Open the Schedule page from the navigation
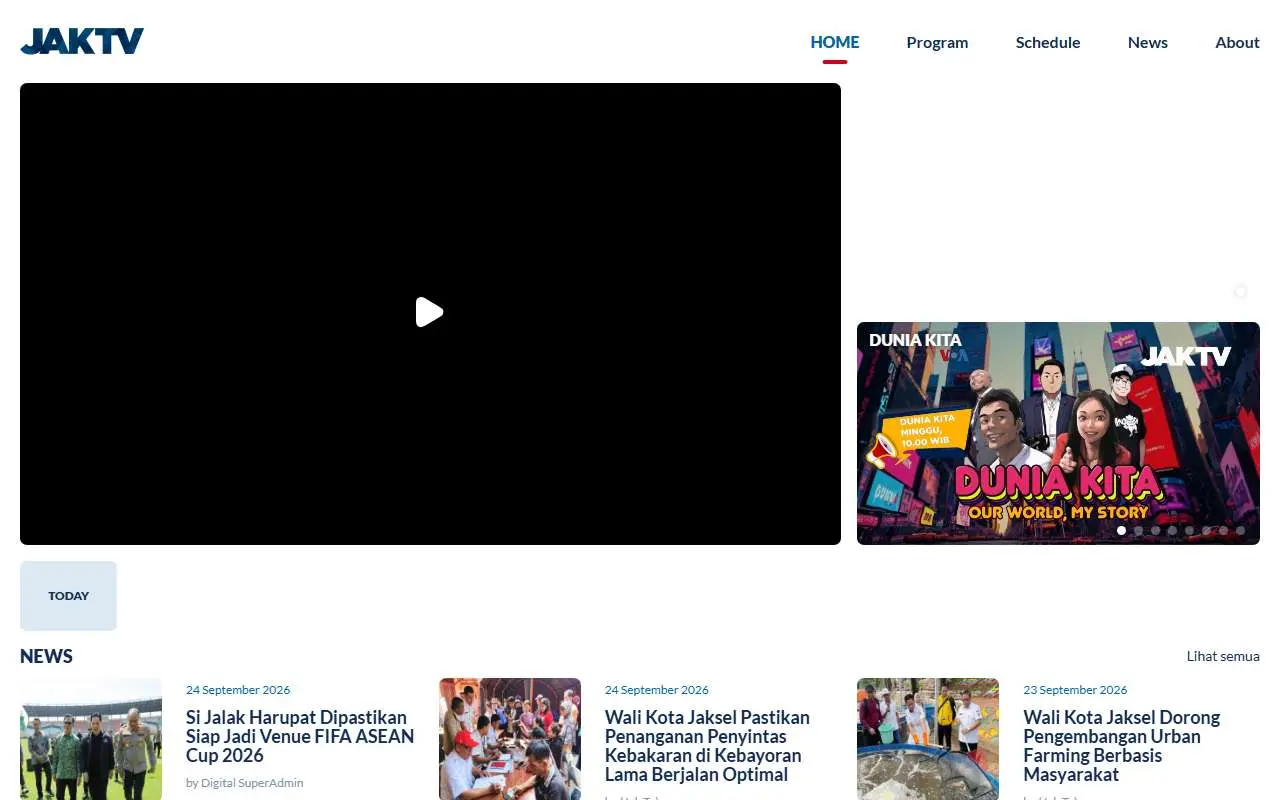 click(x=1048, y=42)
